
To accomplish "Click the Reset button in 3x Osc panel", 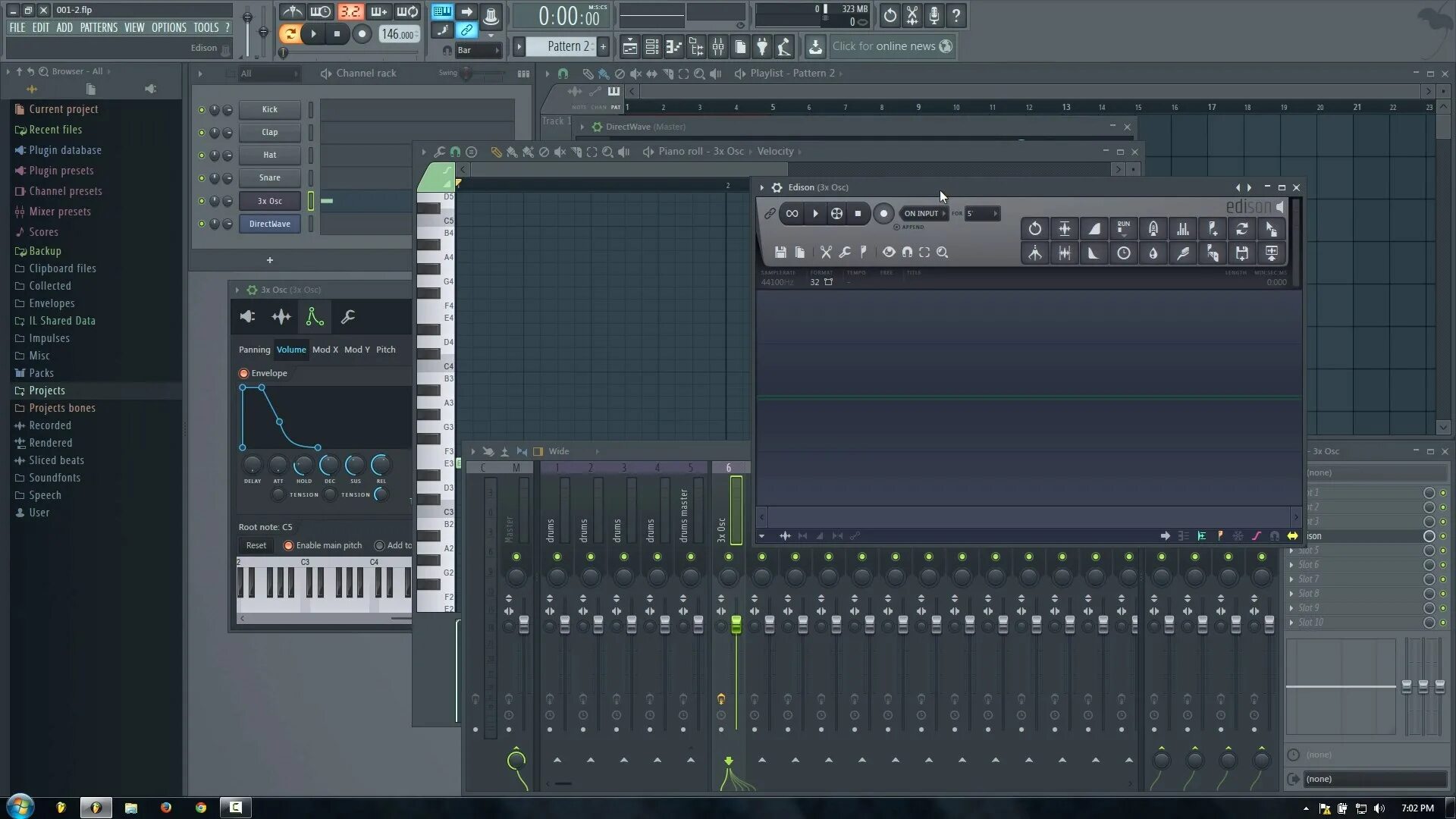I will coord(256,544).
